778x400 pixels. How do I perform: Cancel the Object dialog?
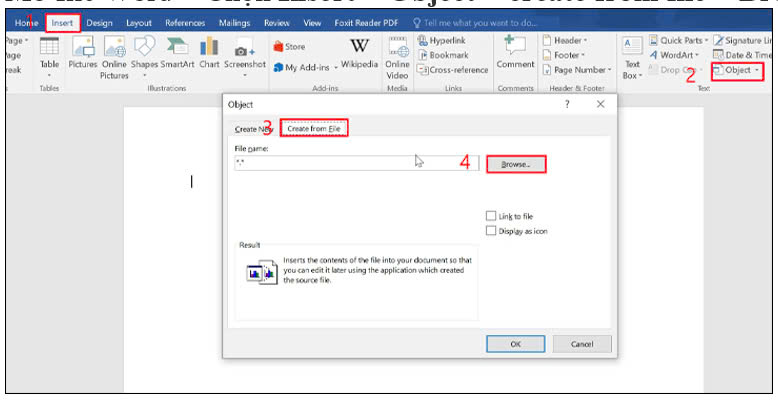[x=582, y=344]
